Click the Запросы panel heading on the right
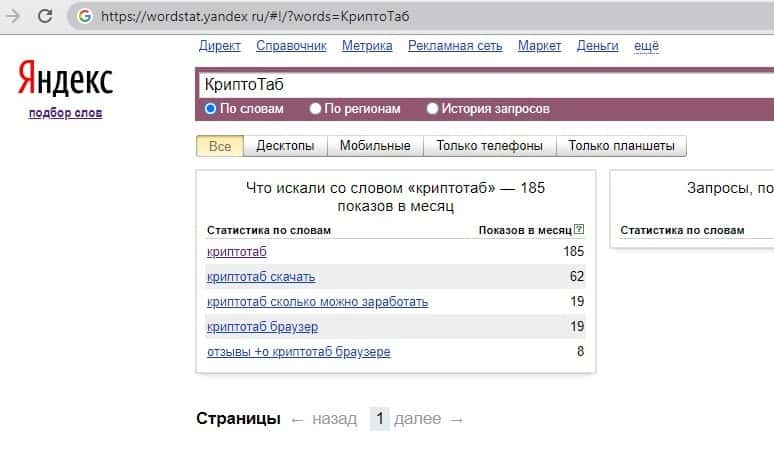This screenshot has width=774, height=462. (x=730, y=188)
